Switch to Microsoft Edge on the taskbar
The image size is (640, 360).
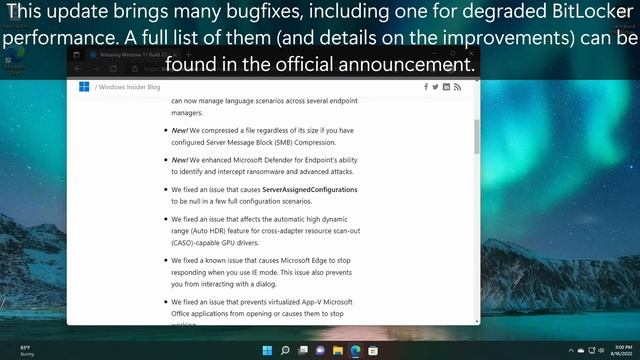(356, 351)
